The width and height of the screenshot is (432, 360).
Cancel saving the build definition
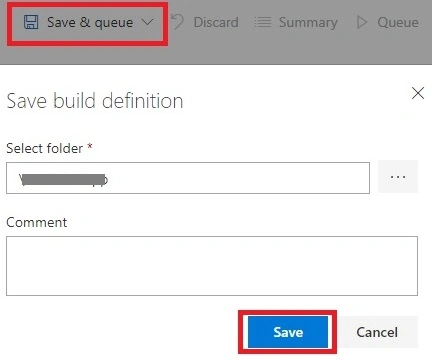[377, 332]
